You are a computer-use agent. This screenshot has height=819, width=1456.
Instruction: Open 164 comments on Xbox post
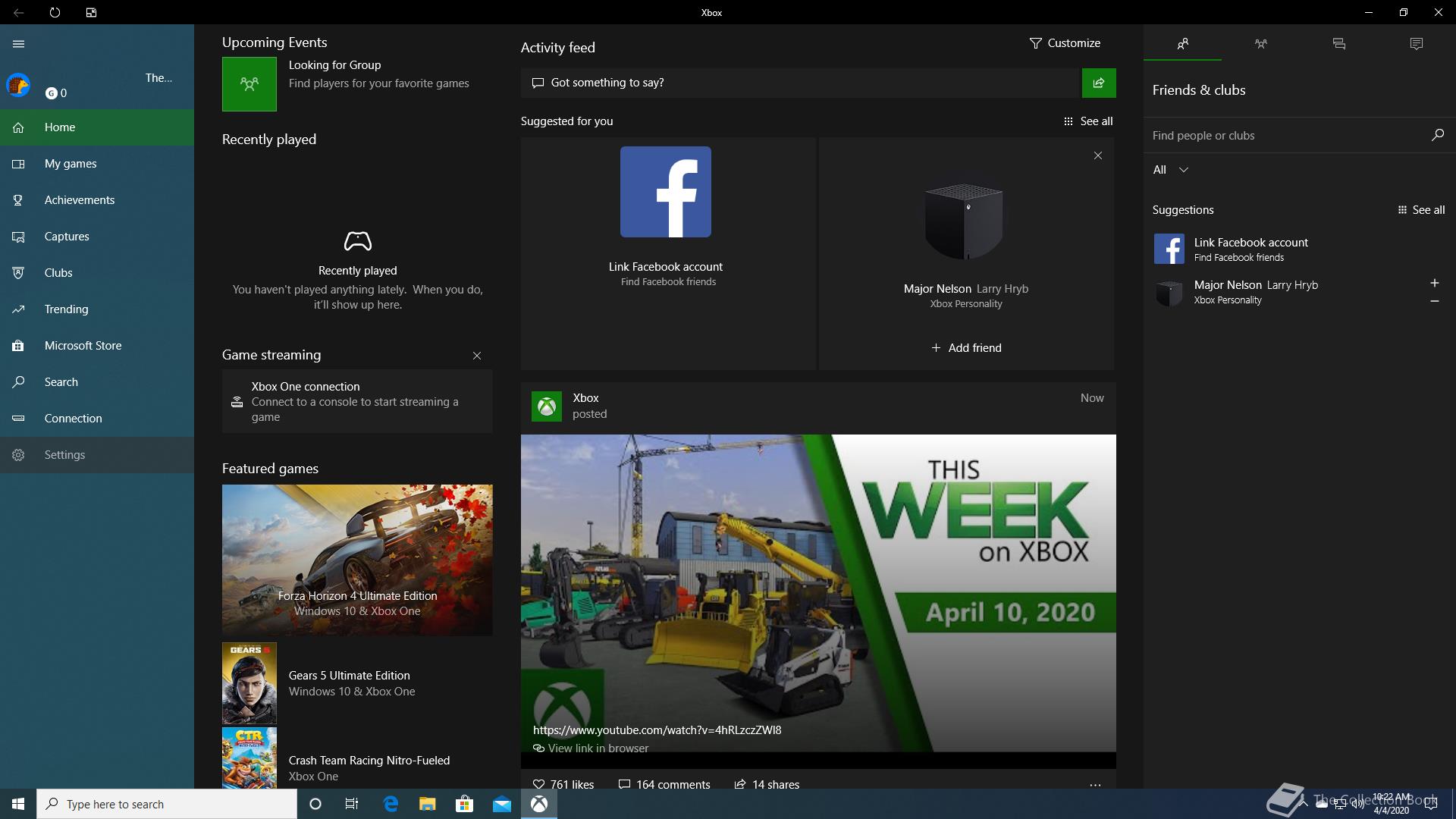click(664, 784)
